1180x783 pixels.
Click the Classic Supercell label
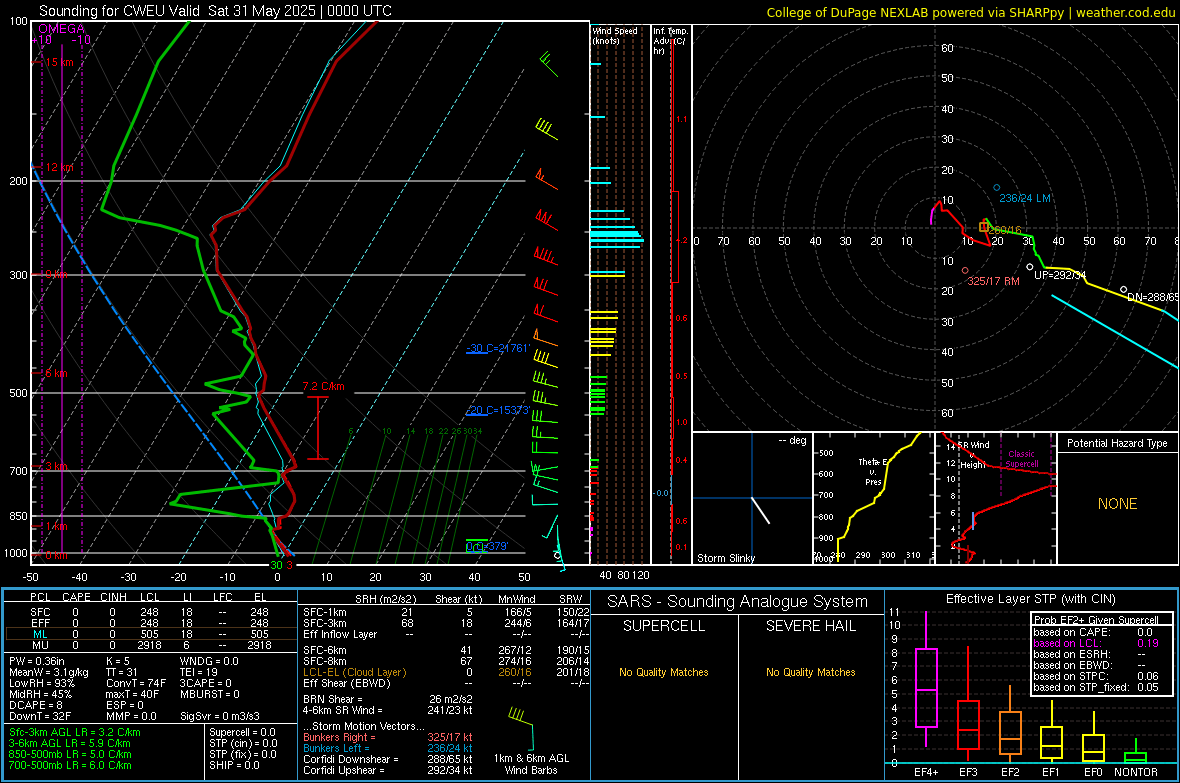1022,459
